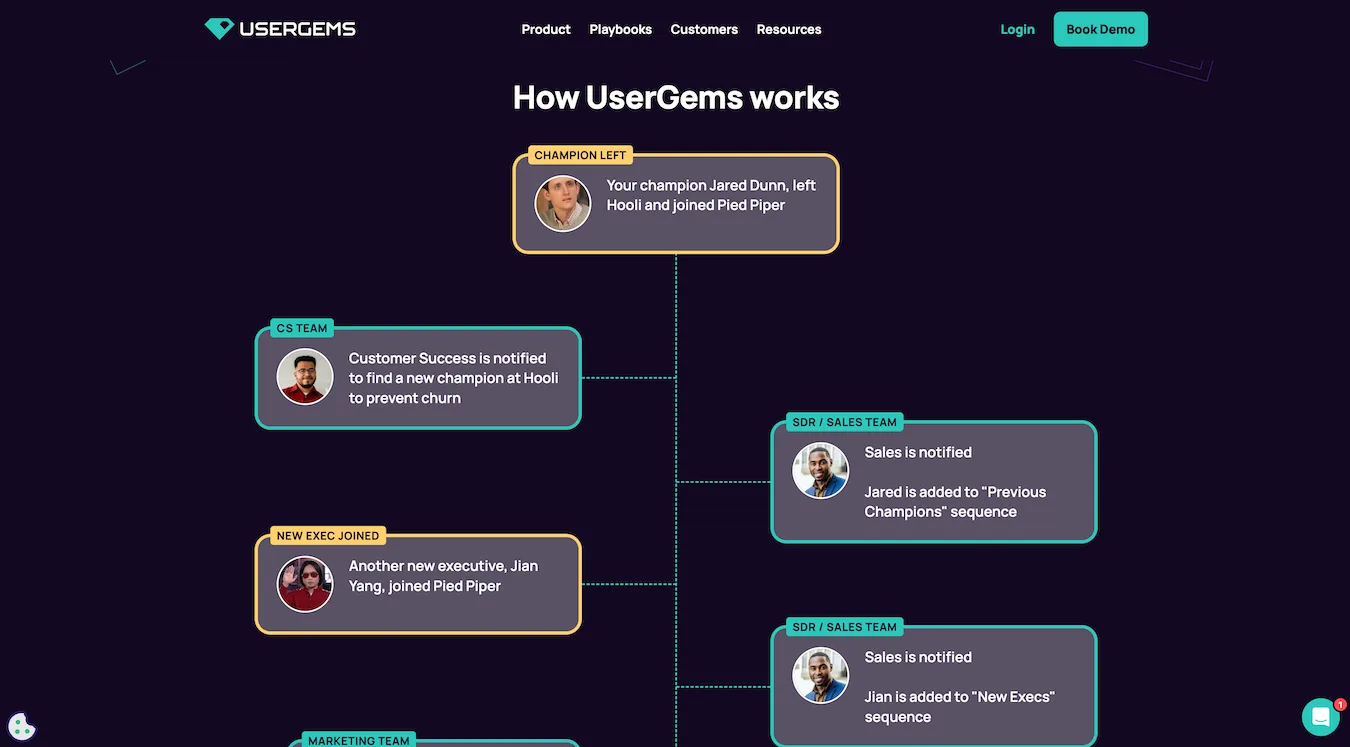Open the Product menu

click(x=546, y=29)
